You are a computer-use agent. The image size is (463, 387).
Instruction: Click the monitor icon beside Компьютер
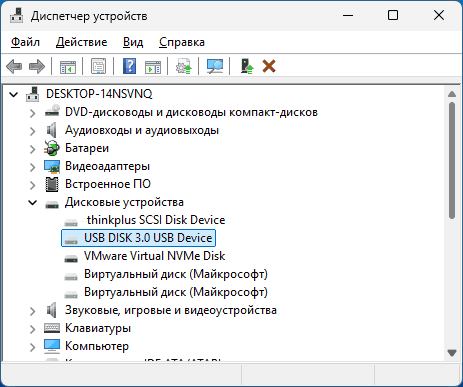(52, 346)
